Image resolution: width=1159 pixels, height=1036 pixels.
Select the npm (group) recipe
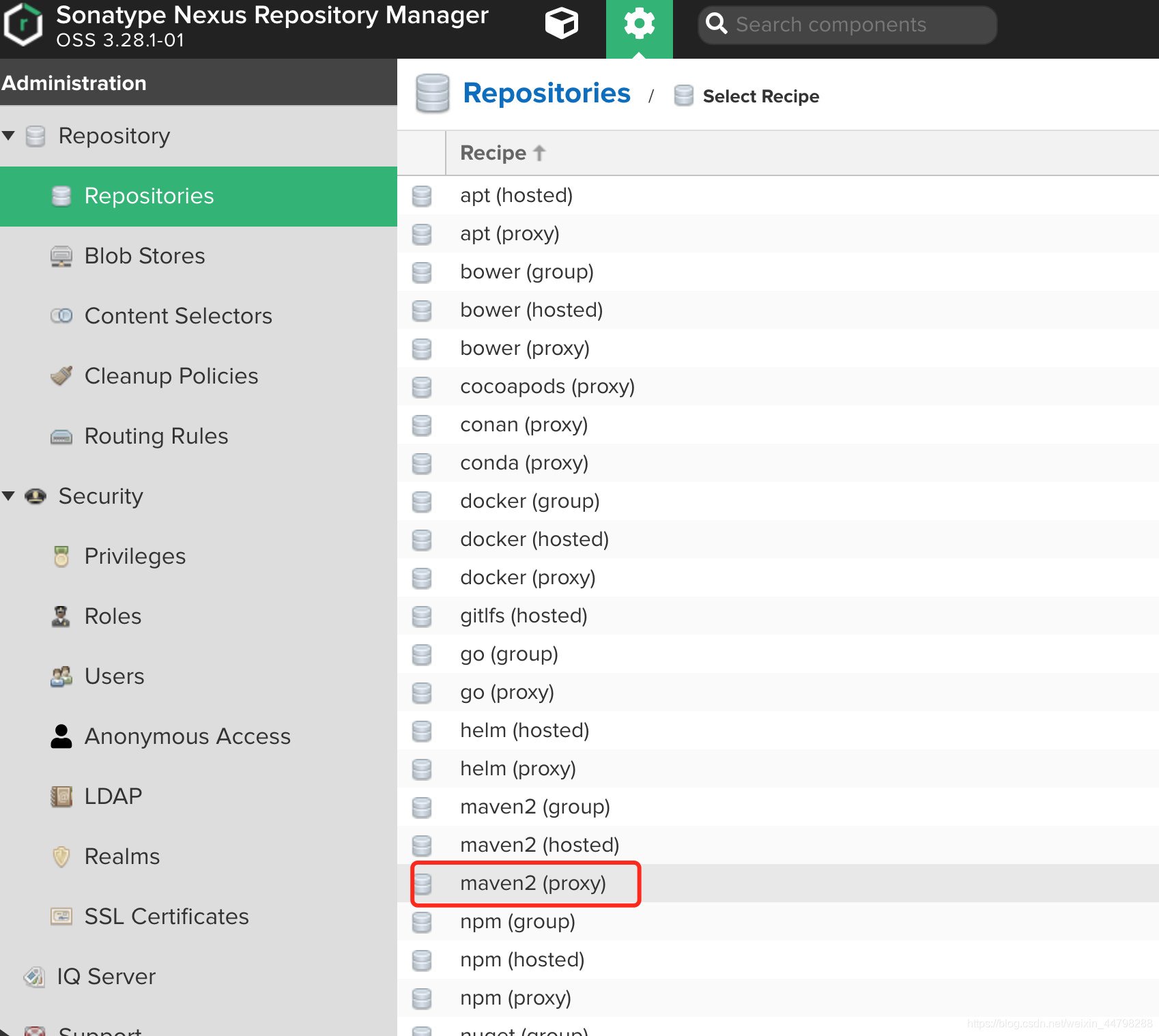(778, 921)
